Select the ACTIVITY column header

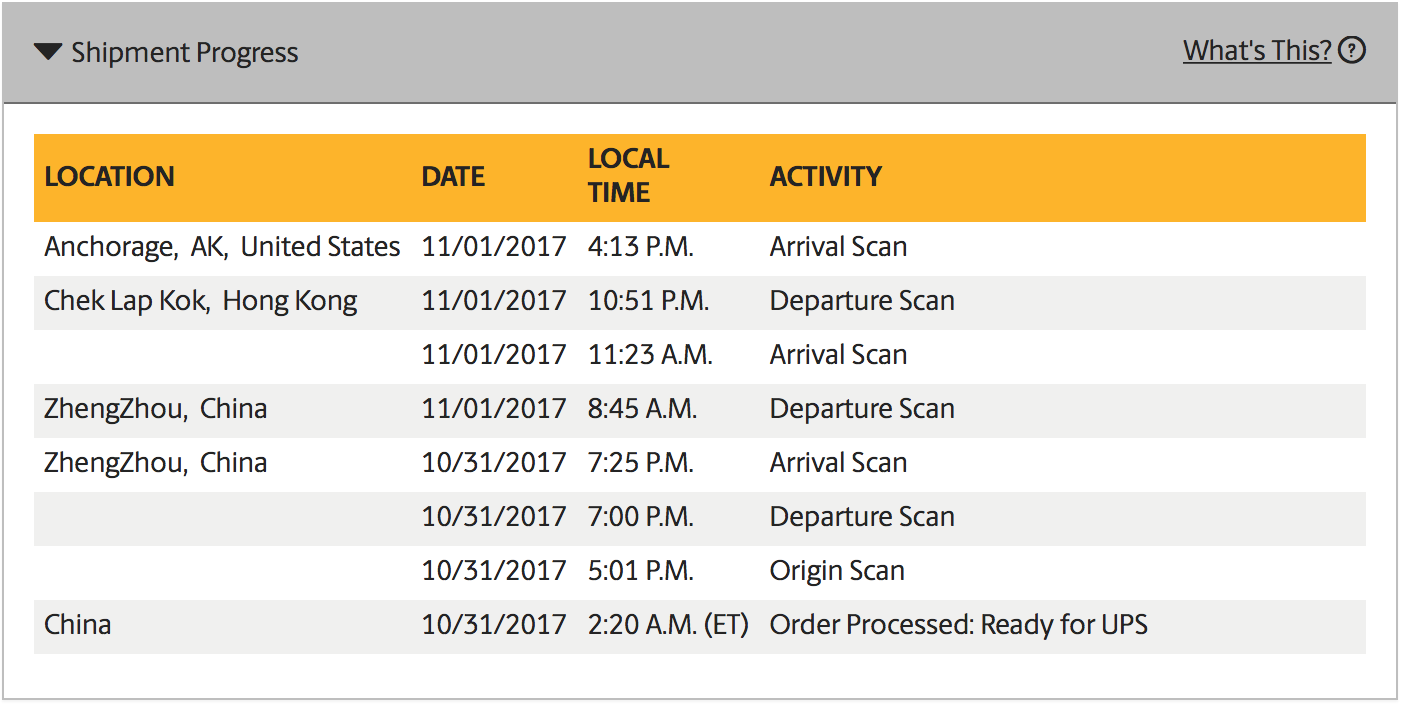tap(826, 177)
